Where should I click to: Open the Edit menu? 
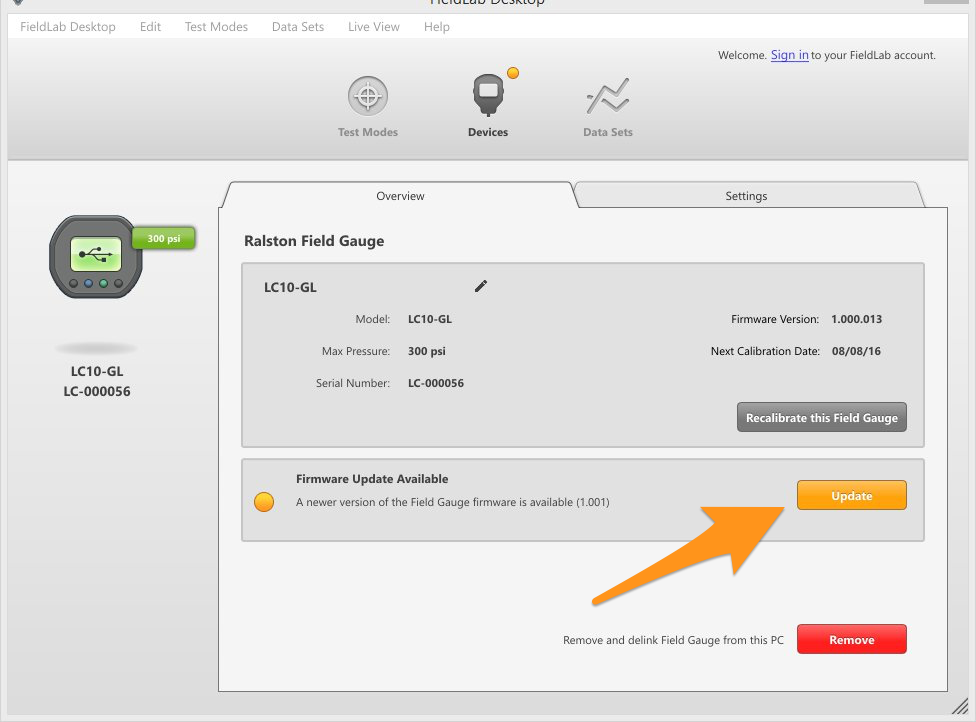[x=150, y=27]
